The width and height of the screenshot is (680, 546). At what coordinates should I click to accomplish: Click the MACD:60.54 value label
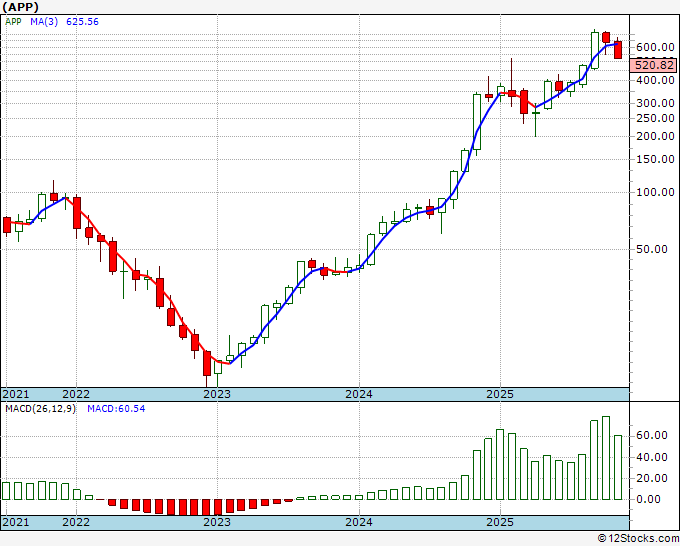116,409
